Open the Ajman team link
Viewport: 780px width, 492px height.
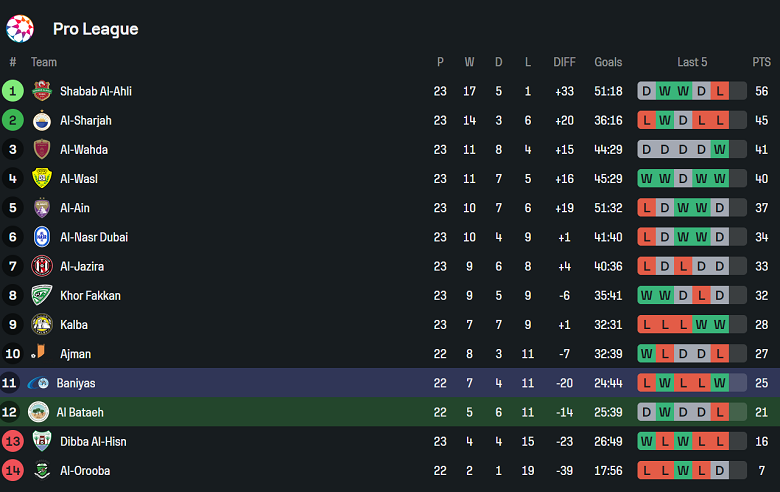[x=75, y=354]
